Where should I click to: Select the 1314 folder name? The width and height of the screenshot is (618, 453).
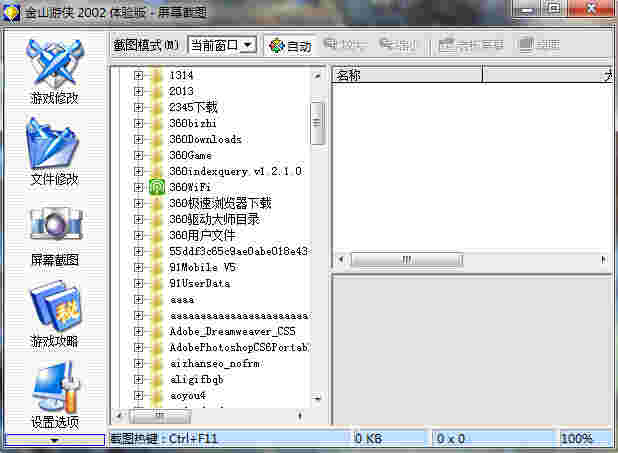(x=181, y=75)
